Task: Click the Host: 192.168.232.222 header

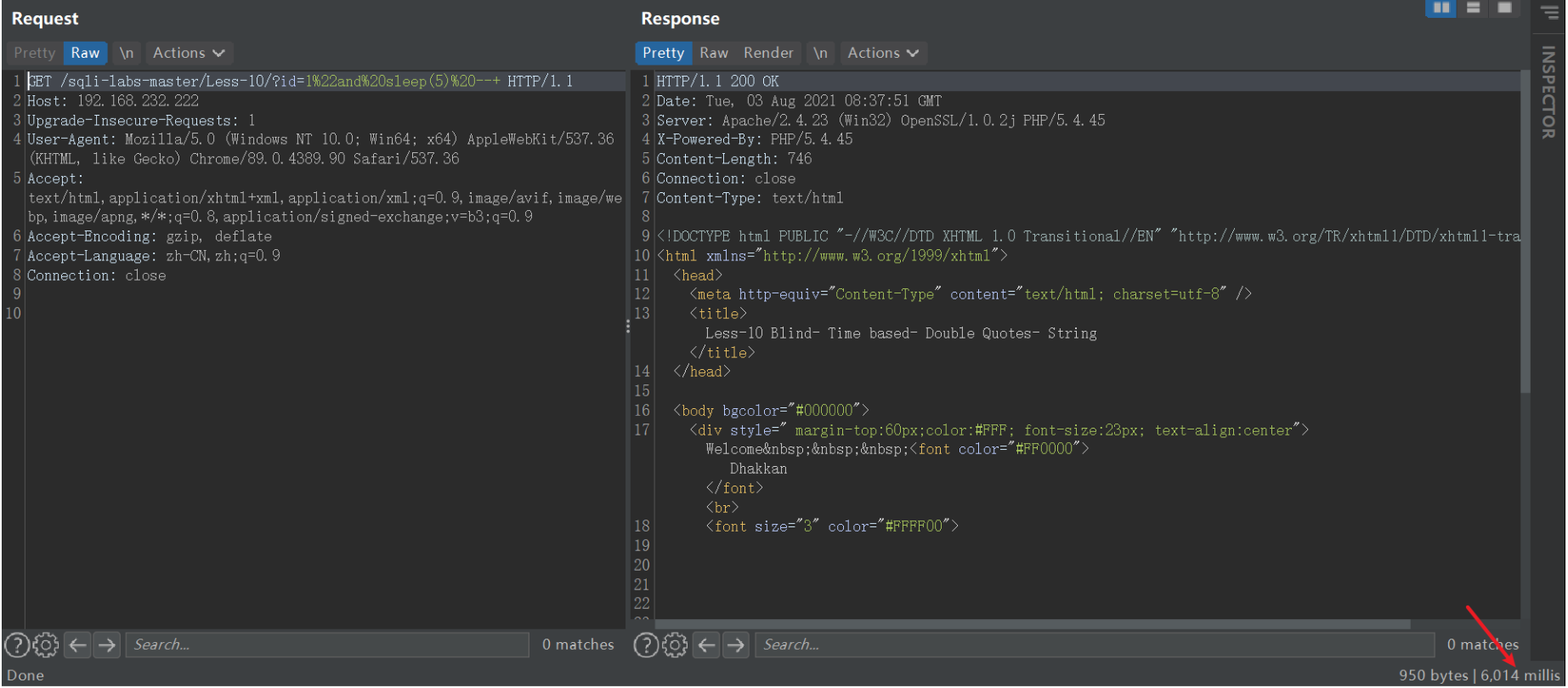Action: tap(113, 101)
